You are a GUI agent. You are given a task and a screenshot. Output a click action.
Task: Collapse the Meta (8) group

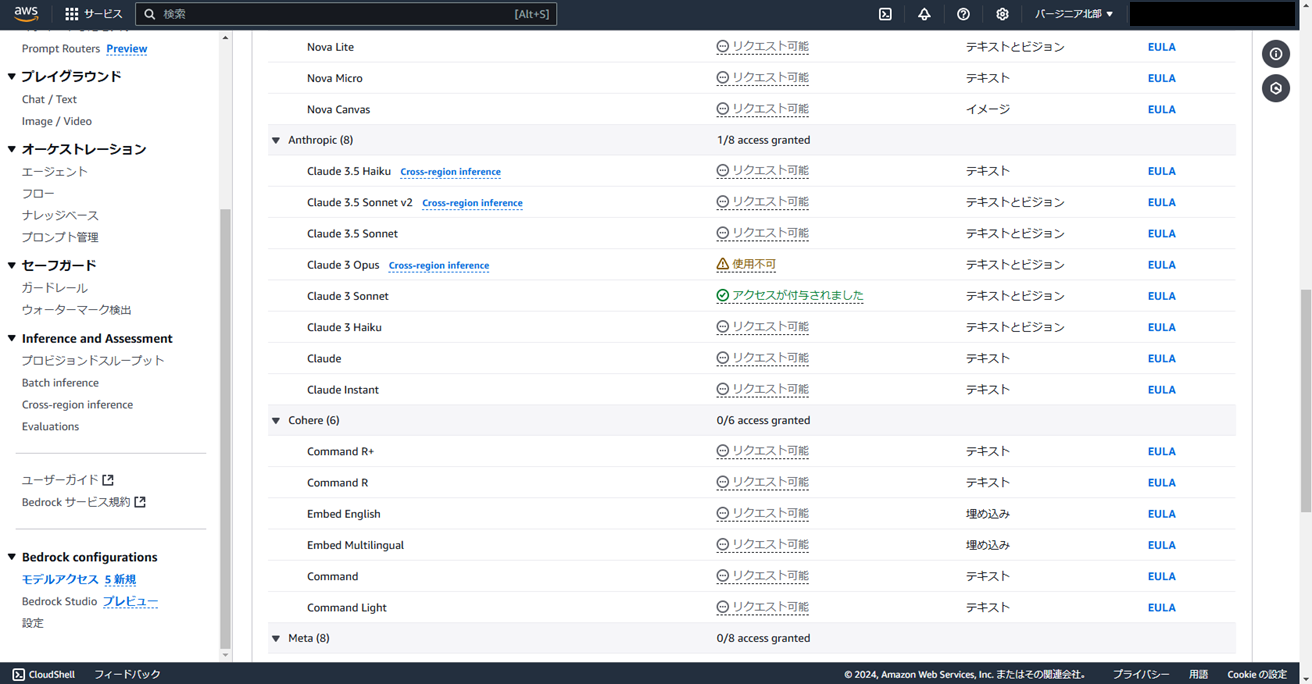click(276, 638)
